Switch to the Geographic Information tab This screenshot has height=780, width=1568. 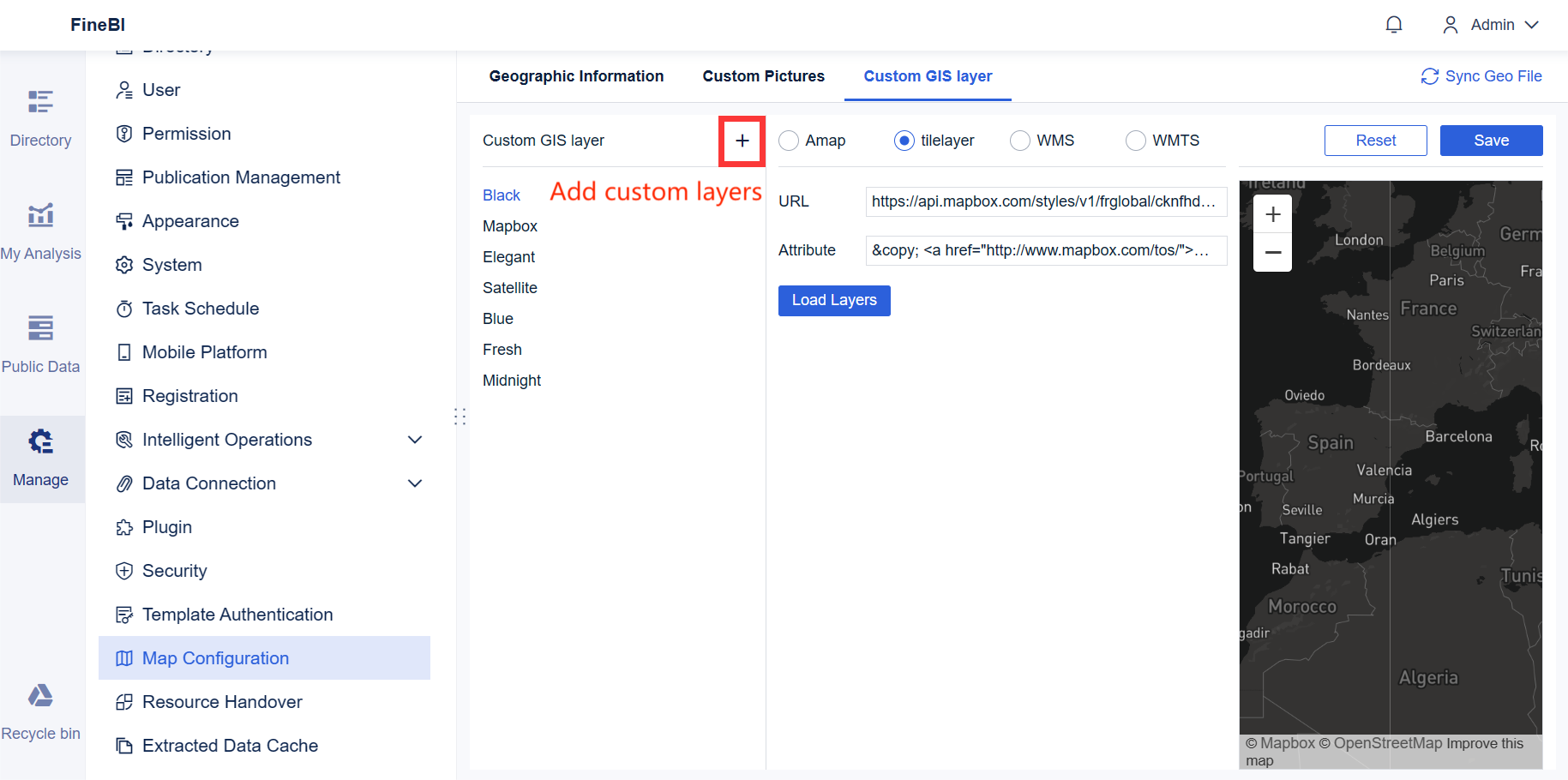[x=576, y=76]
